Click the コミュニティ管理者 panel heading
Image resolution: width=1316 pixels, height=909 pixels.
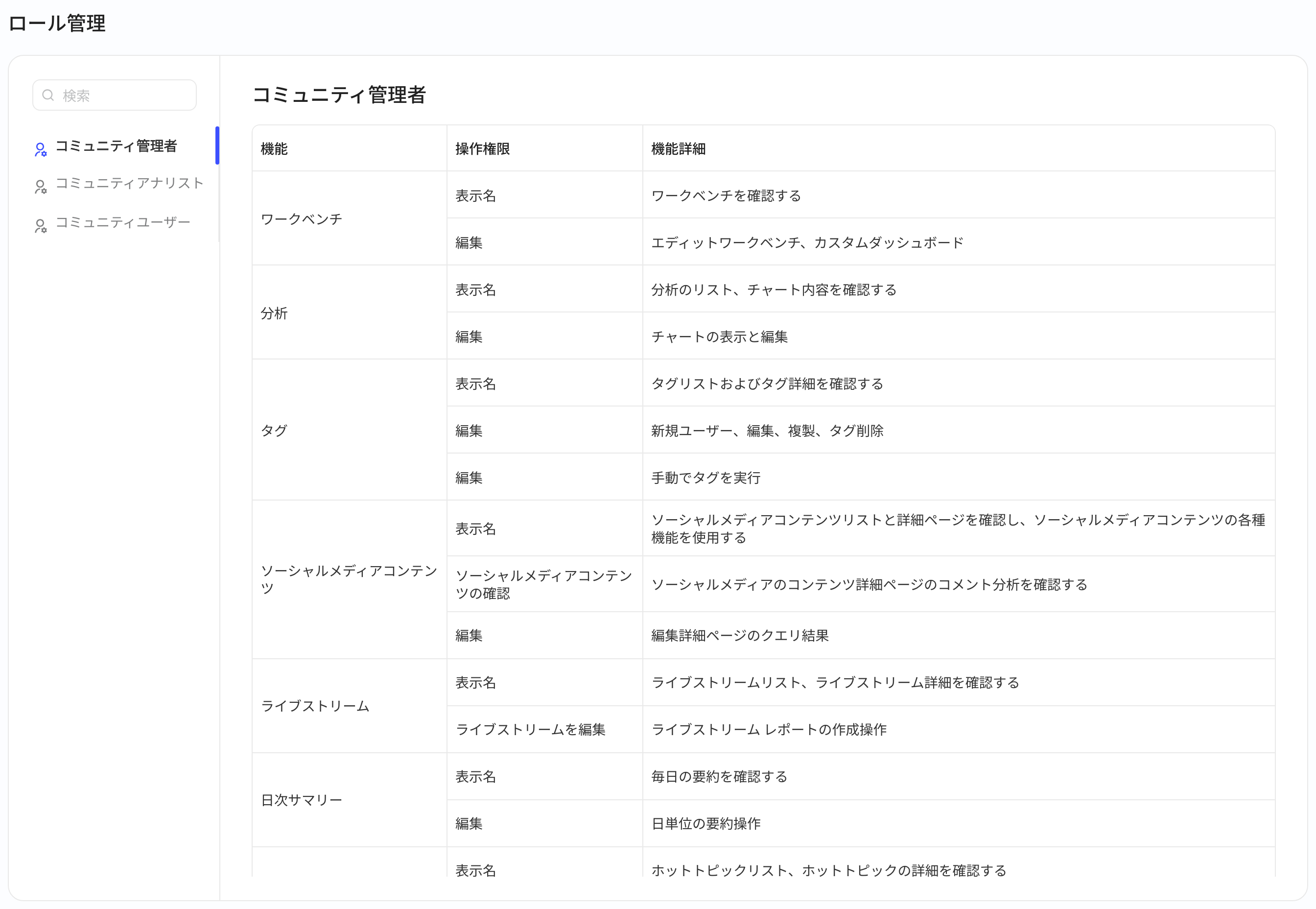click(339, 95)
